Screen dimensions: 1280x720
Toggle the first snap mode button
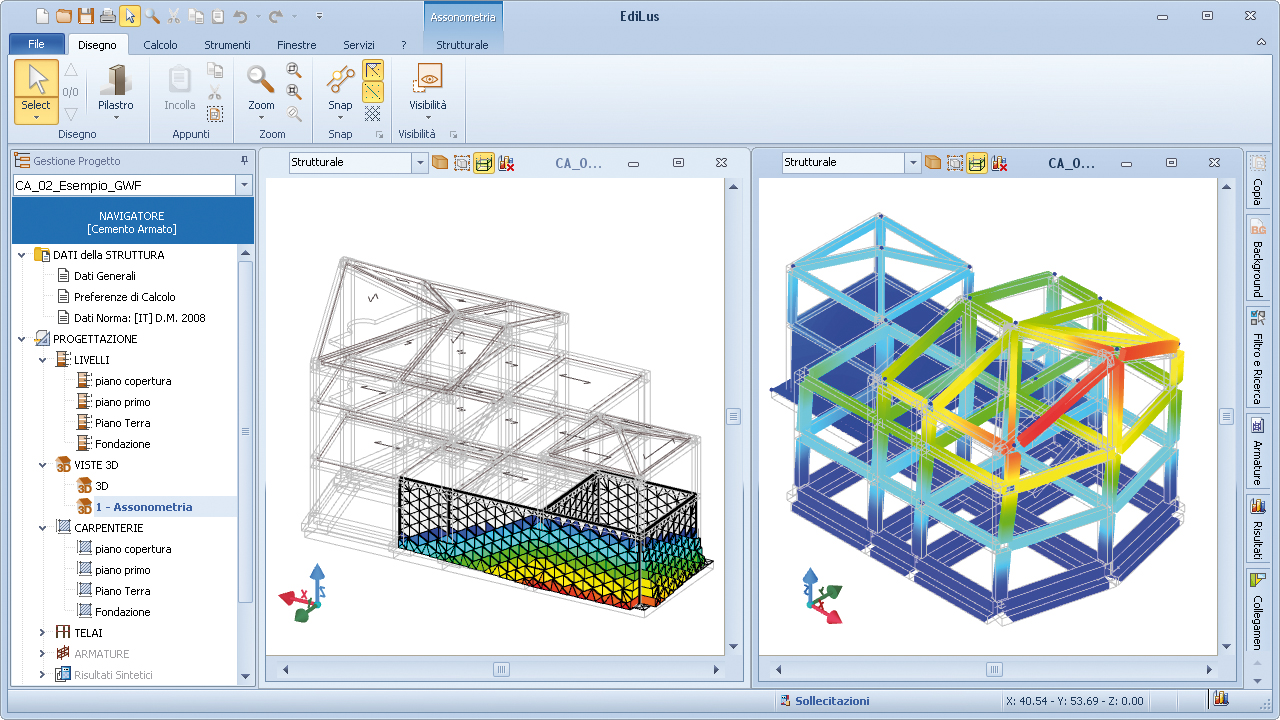[372, 70]
